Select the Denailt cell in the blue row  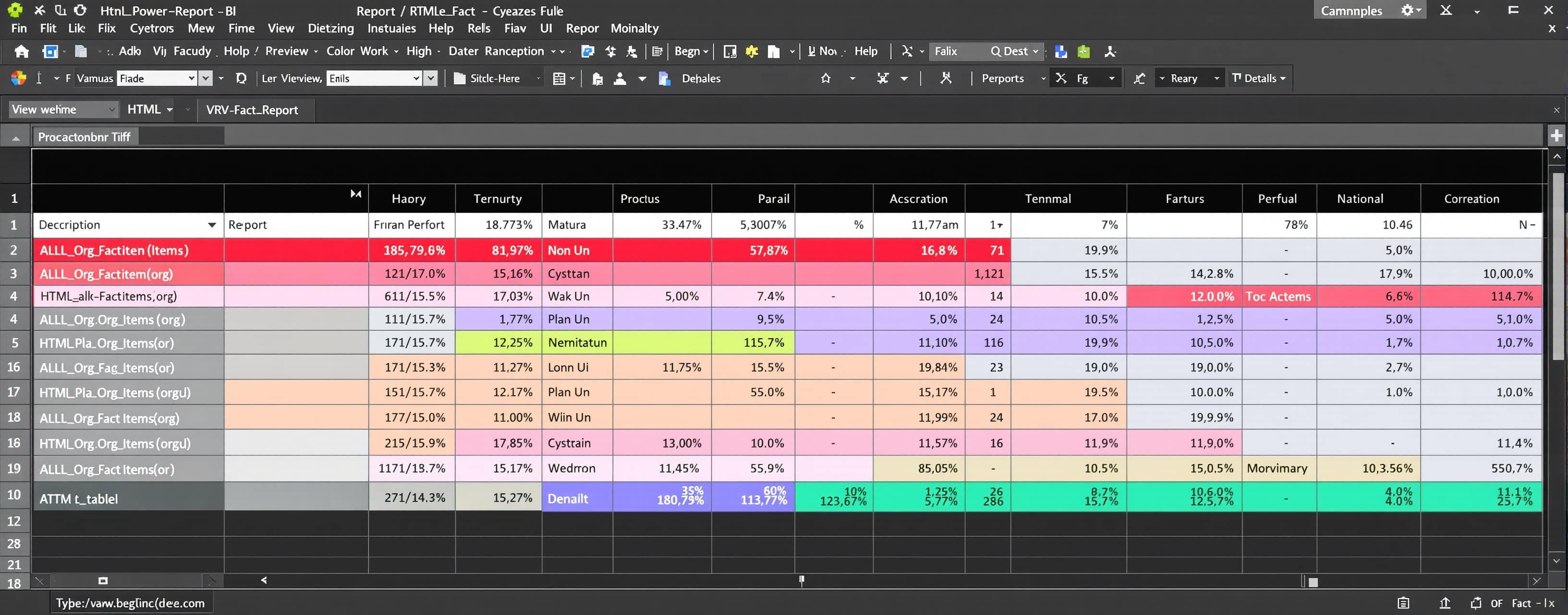point(577,497)
